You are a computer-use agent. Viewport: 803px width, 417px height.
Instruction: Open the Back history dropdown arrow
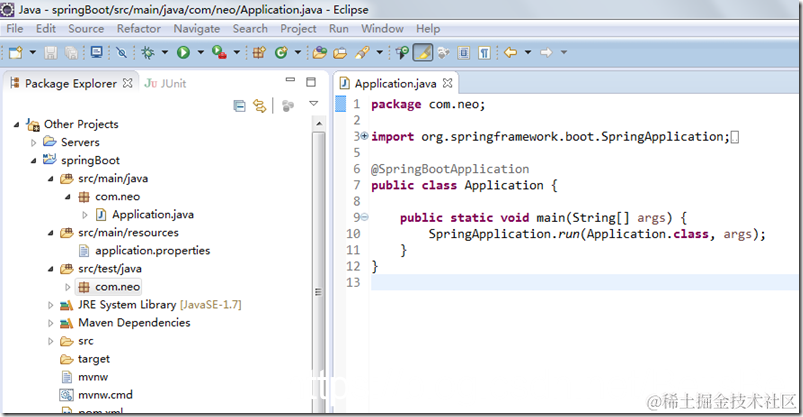coord(527,52)
